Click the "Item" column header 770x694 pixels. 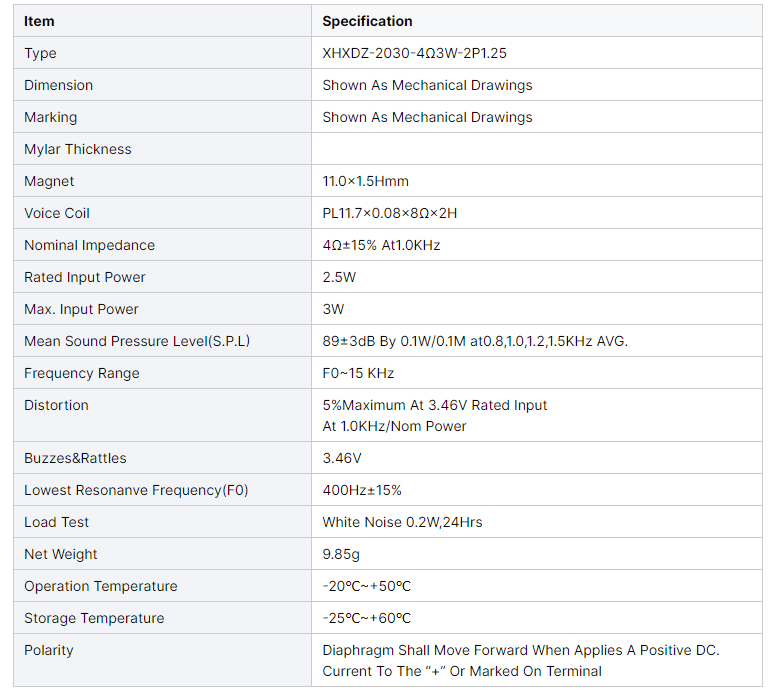coord(39,21)
